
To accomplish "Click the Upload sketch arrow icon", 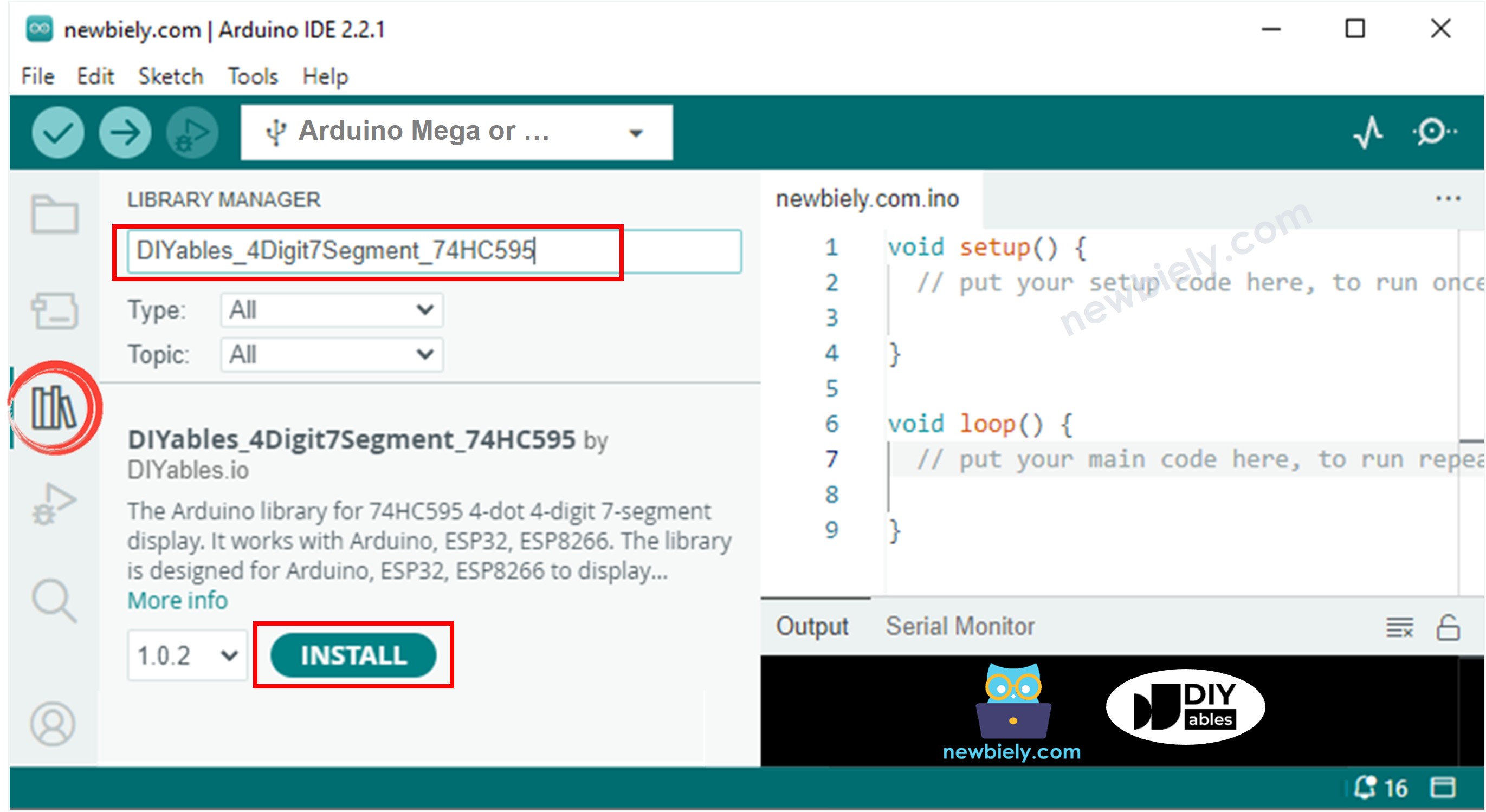I will [126, 133].
